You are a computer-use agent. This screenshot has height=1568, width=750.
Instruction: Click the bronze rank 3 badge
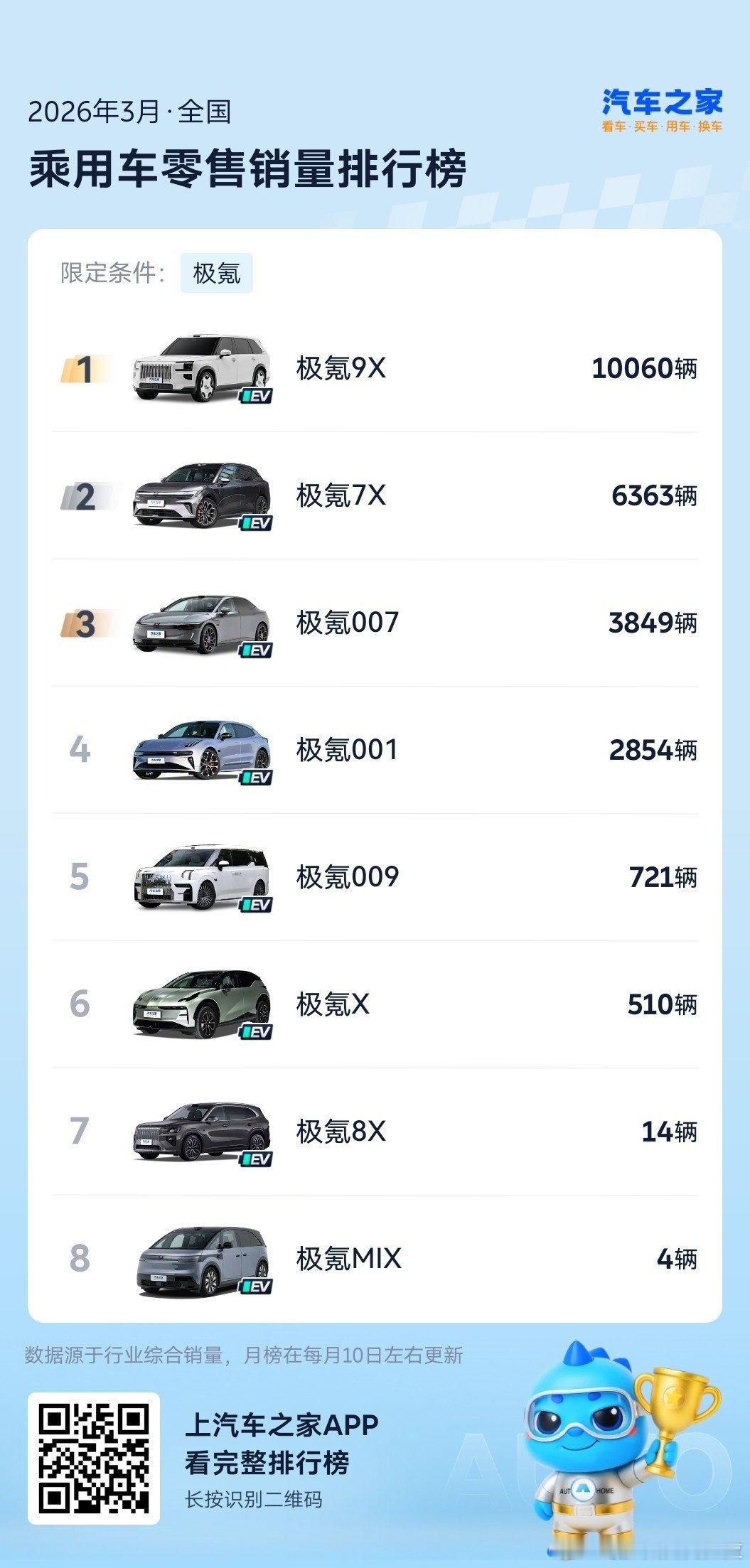coord(87,623)
